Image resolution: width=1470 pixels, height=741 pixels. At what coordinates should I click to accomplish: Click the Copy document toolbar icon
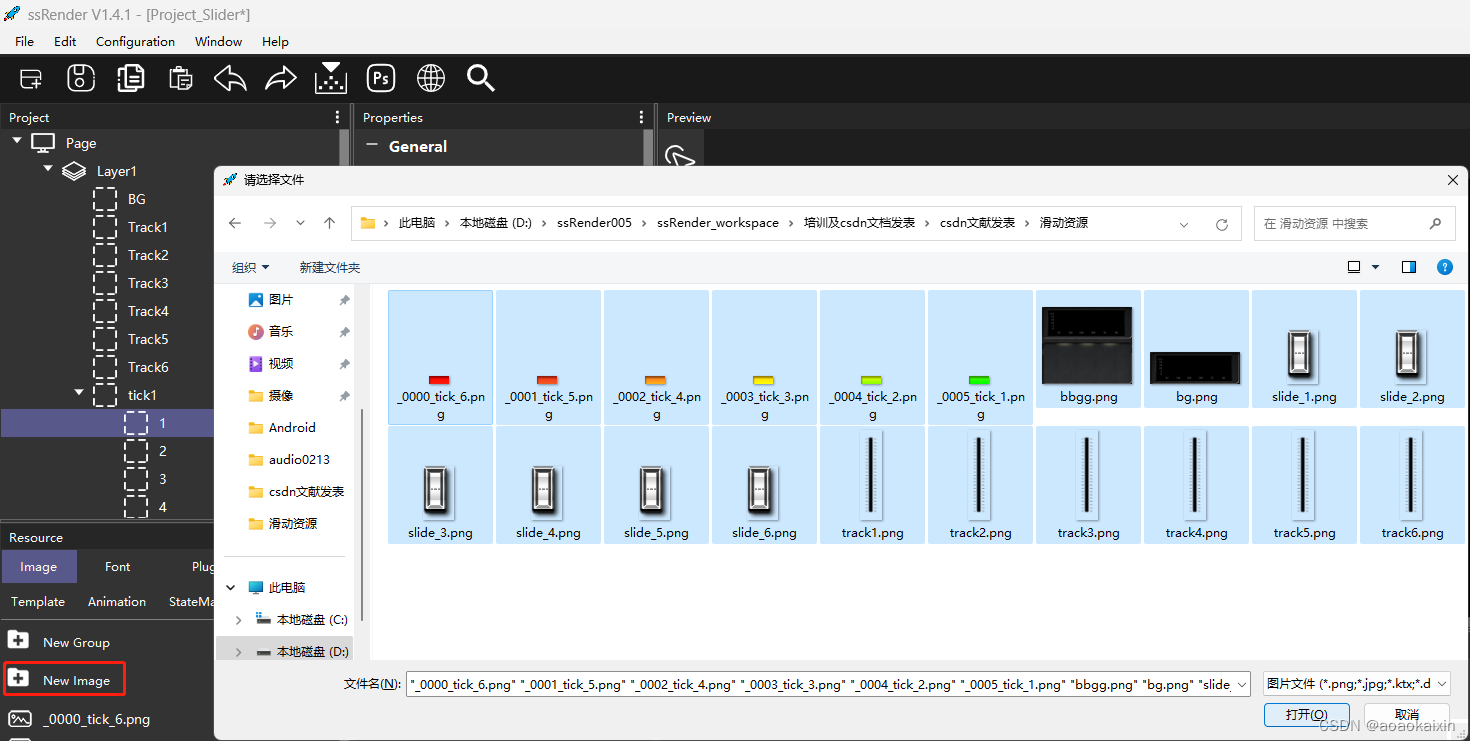130,78
